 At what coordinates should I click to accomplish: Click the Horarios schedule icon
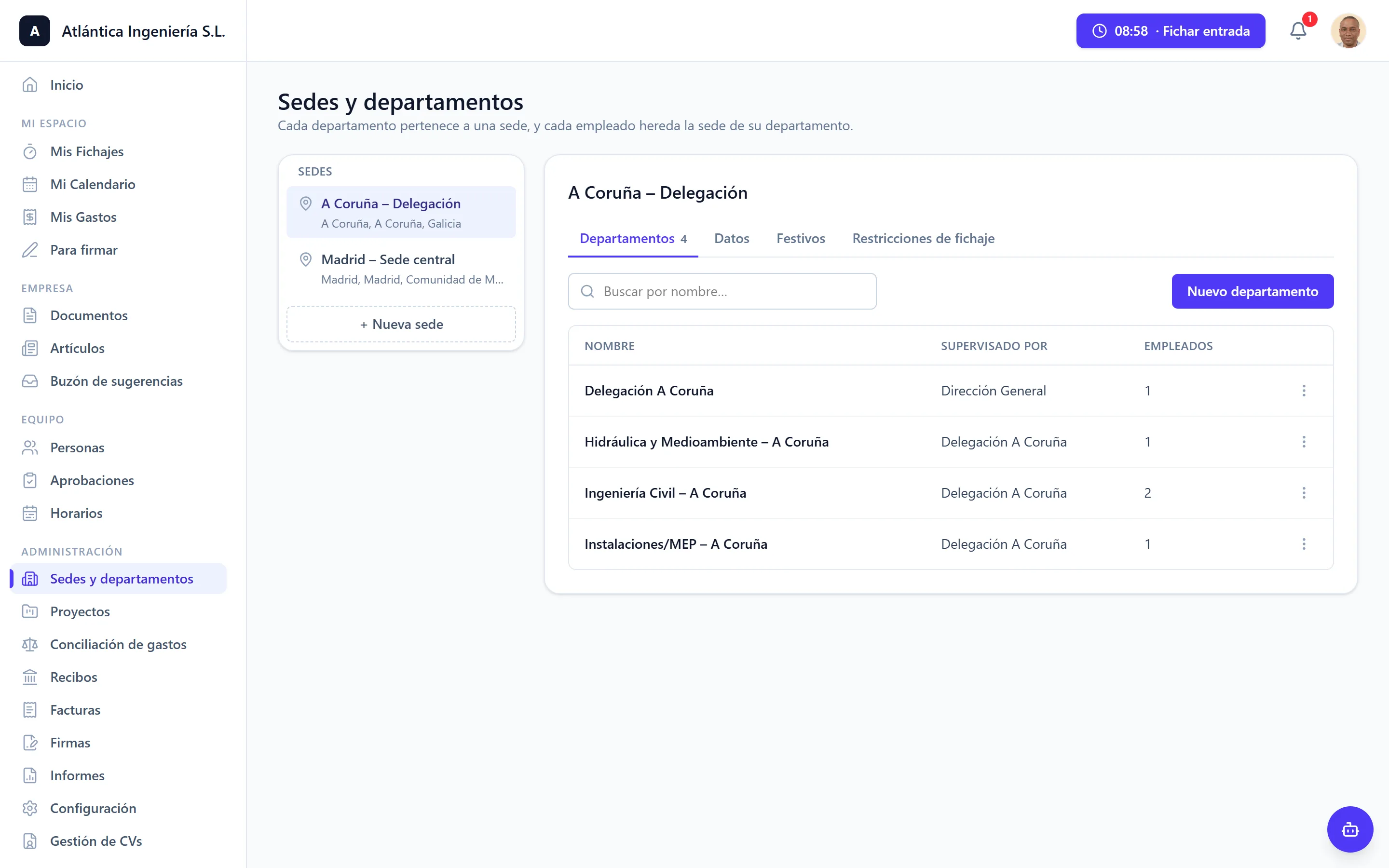[x=30, y=513]
